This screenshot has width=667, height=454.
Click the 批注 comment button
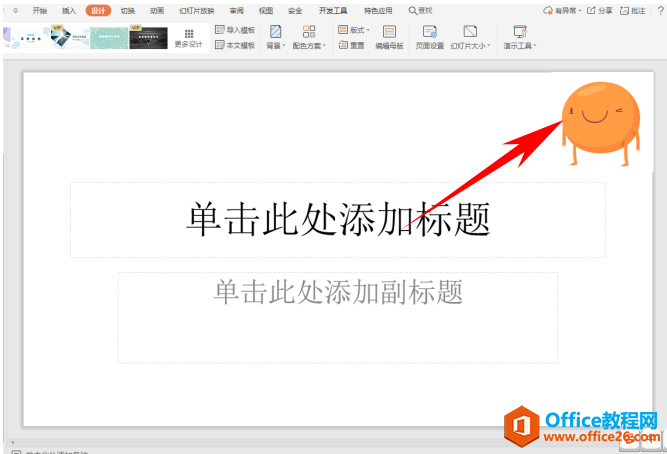(x=634, y=10)
